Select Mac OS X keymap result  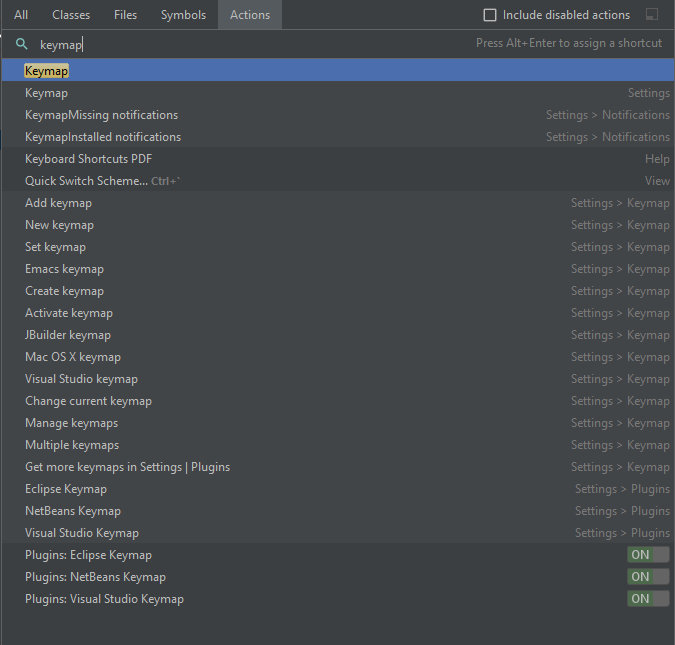tap(338, 356)
